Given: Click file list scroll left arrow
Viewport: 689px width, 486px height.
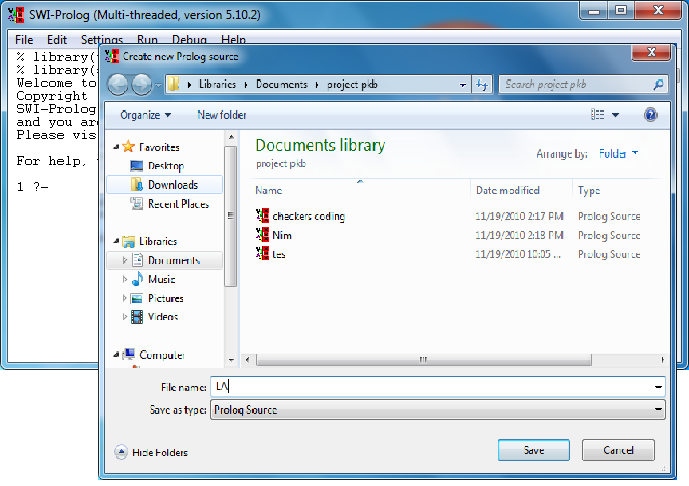Looking at the screenshot, I should click(247, 360).
